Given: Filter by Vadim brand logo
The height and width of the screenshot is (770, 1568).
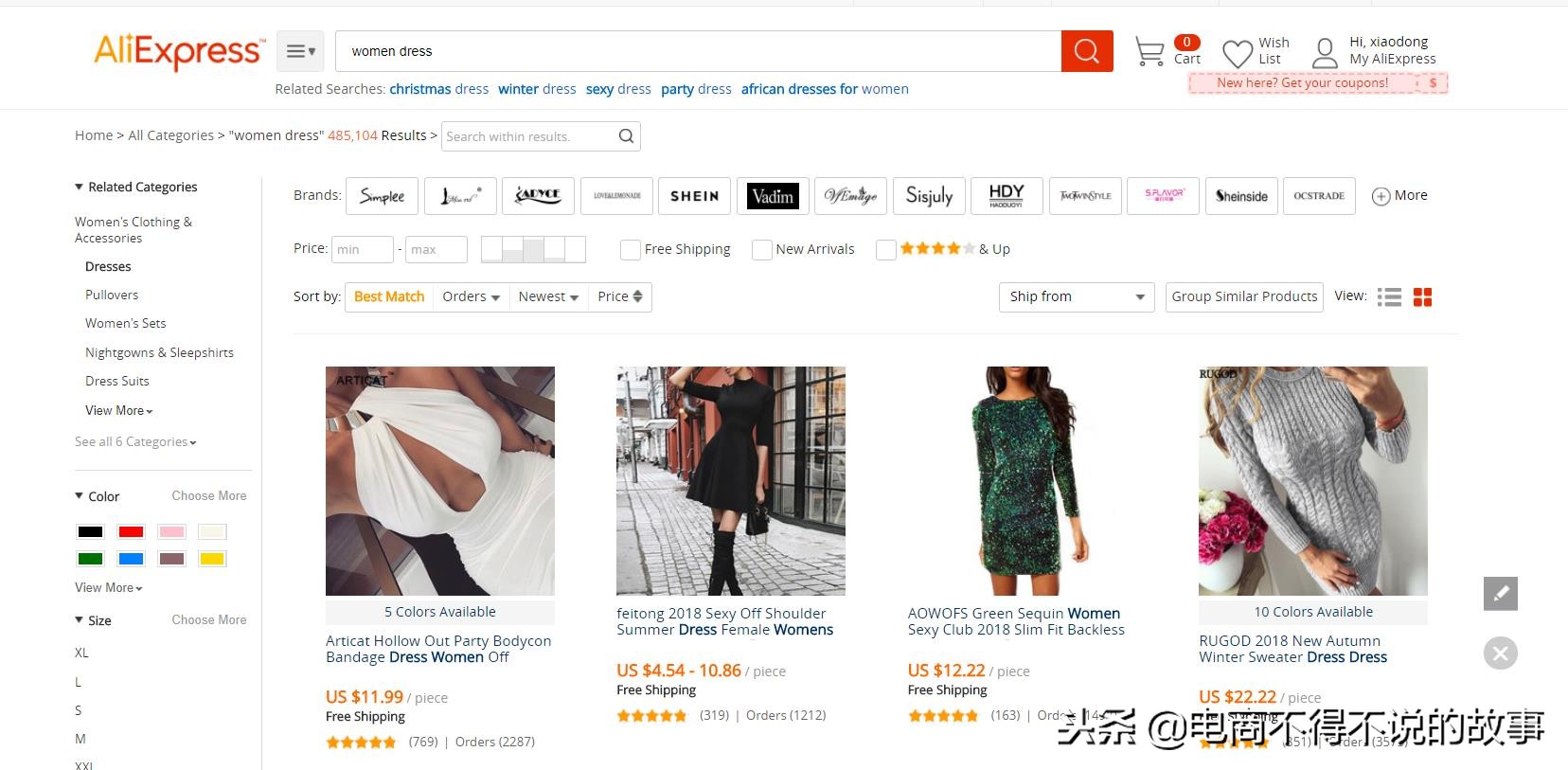Looking at the screenshot, I should [x=773, y=196].
